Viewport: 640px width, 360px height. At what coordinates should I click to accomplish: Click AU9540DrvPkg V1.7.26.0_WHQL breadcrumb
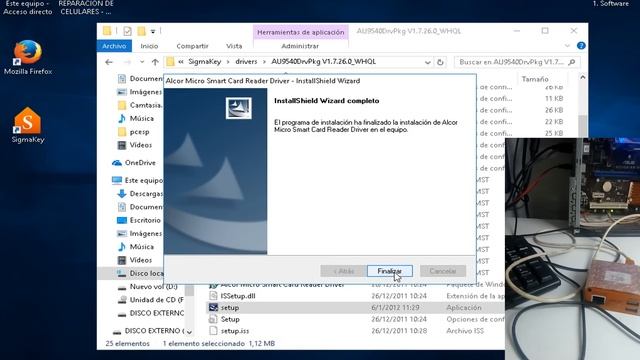pyautogui.click(x=323, y=62)
